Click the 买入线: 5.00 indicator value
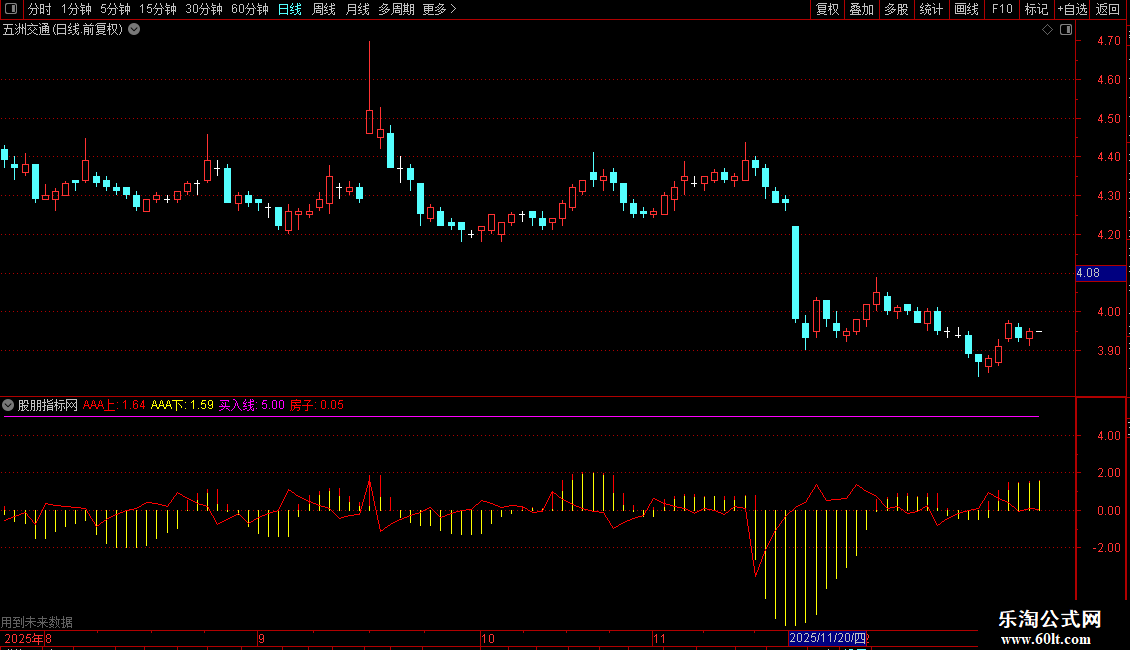The width and height of the screenshot is (1130, 650). point(252,405)
